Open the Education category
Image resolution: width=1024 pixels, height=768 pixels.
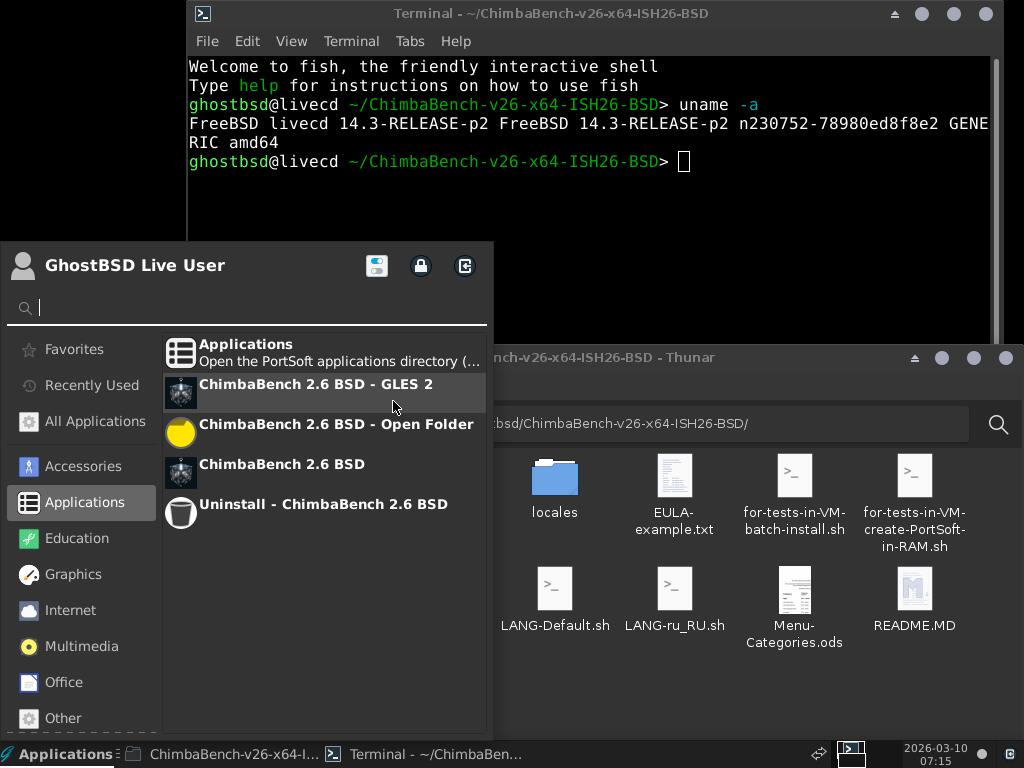click(82, 538)
